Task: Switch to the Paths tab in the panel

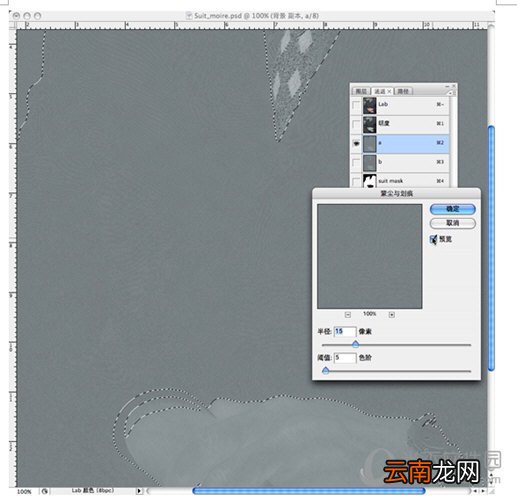Action: pyautogui.click(x=403, y=91)
